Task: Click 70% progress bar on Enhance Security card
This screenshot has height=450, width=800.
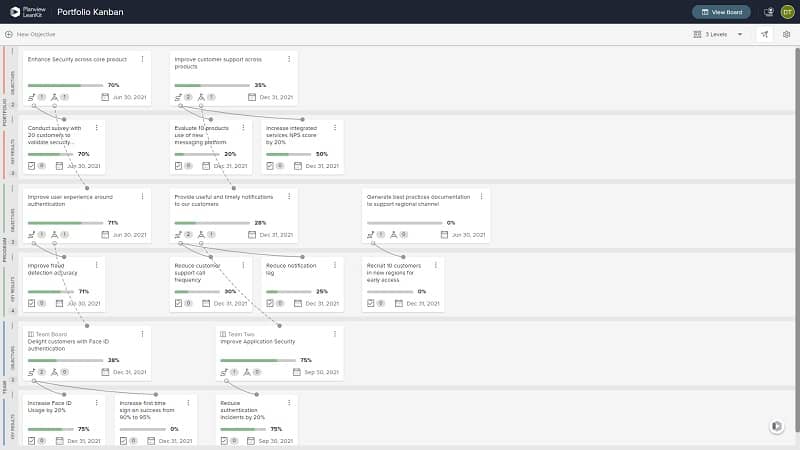Action: tap(65, 85)
